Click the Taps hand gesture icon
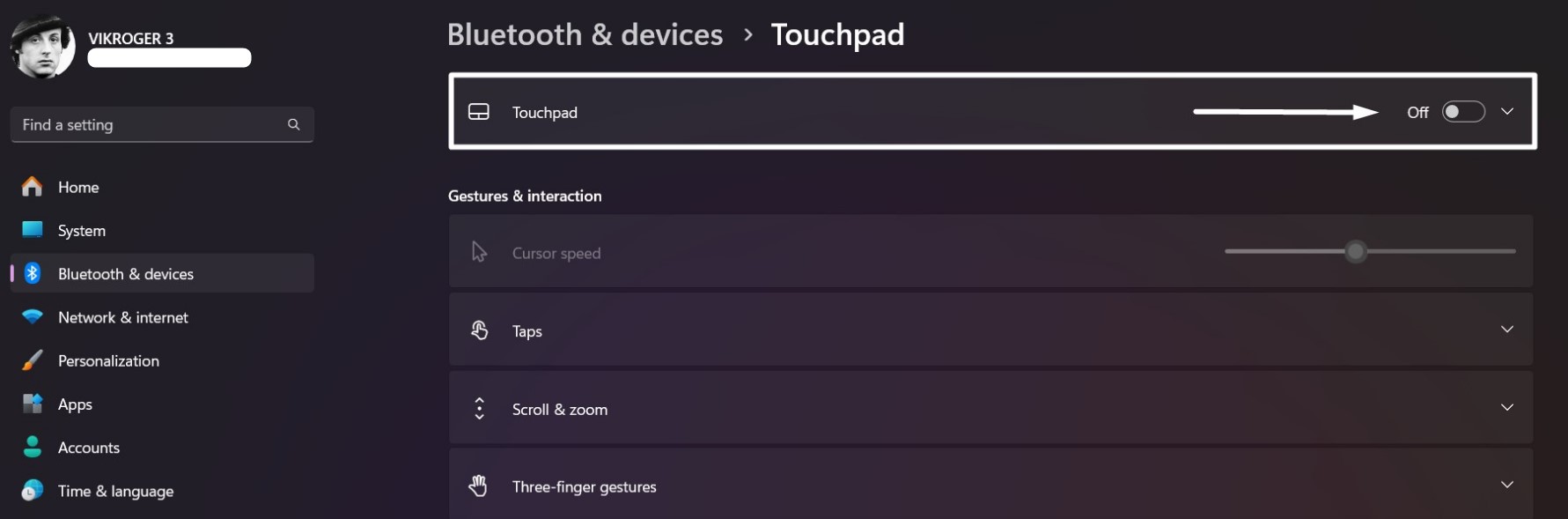 (x=479, y=330)
